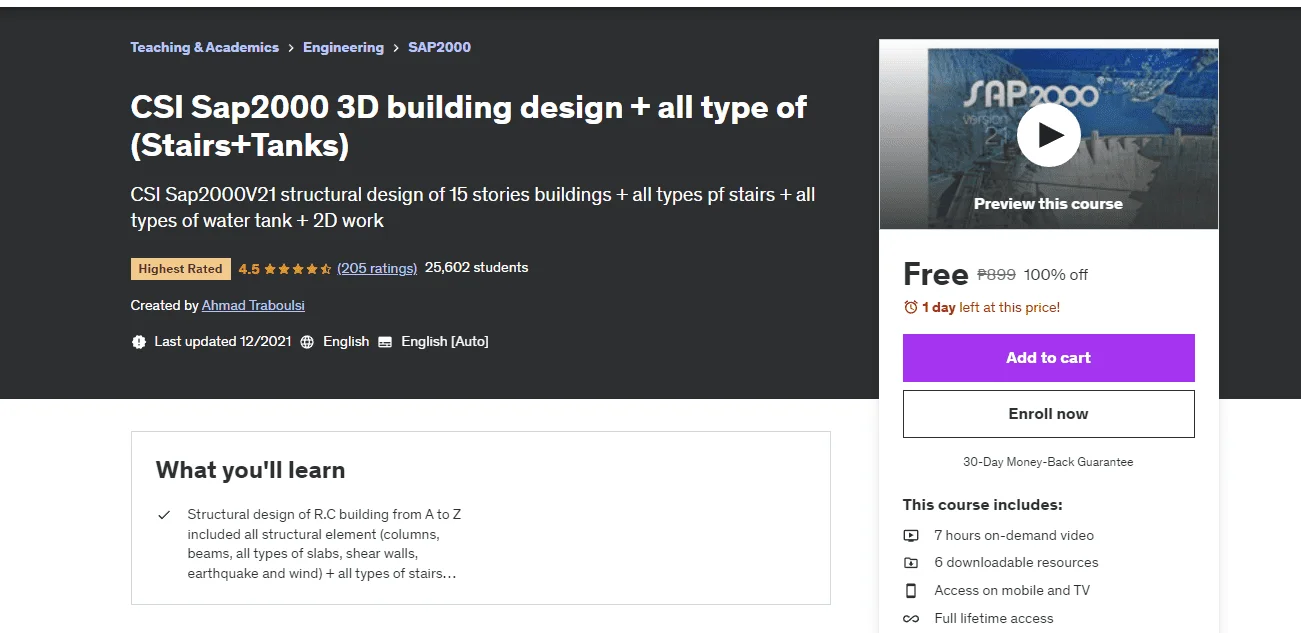Viewport: 1301px width, 633px height.
Task: Click the globe language icon
Action: coord(307,342)
